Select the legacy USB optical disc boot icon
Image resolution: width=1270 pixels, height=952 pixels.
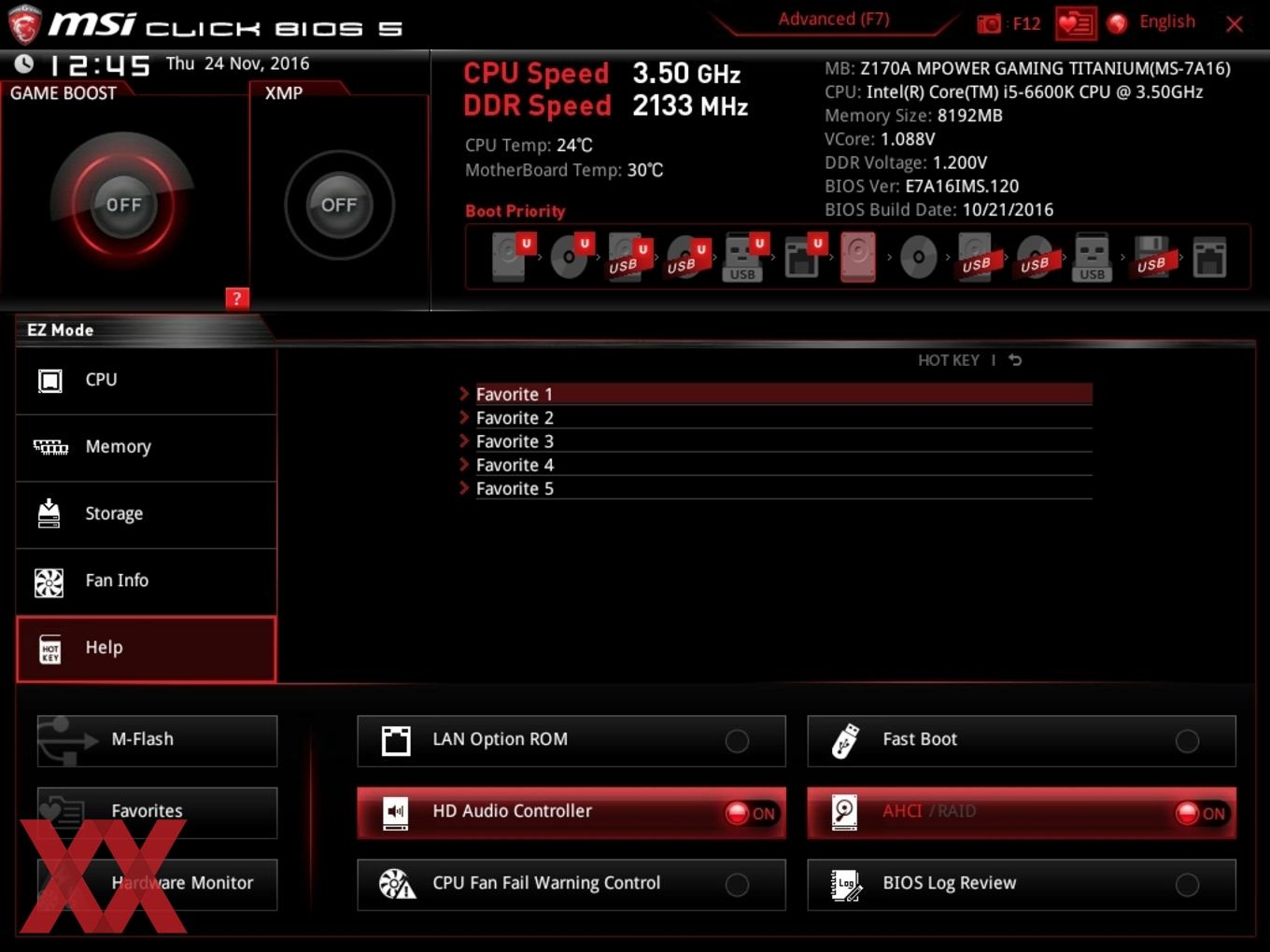click(1035, 257)
